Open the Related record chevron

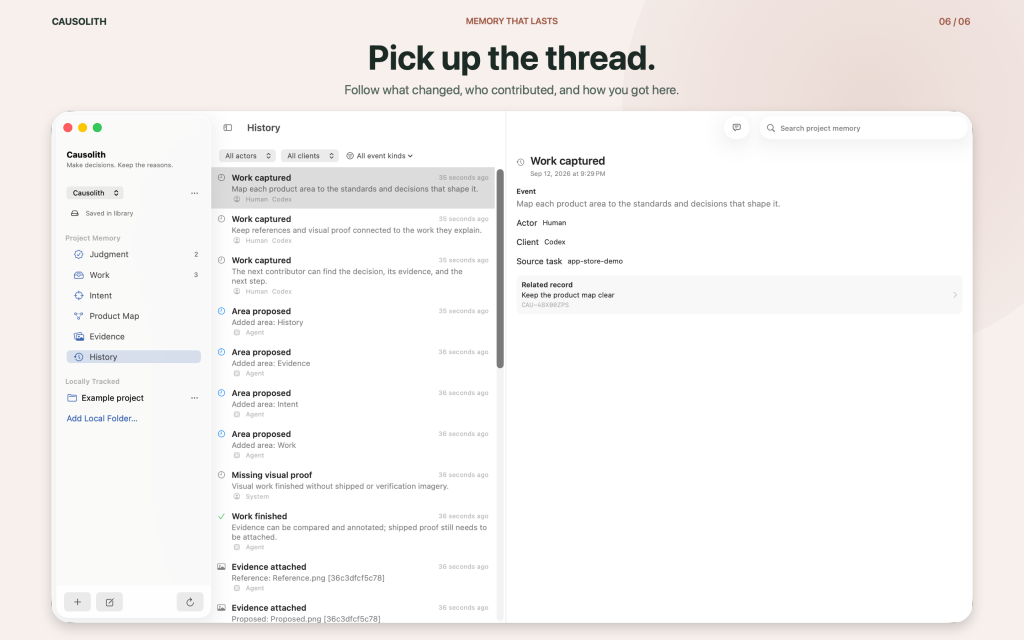955,295
